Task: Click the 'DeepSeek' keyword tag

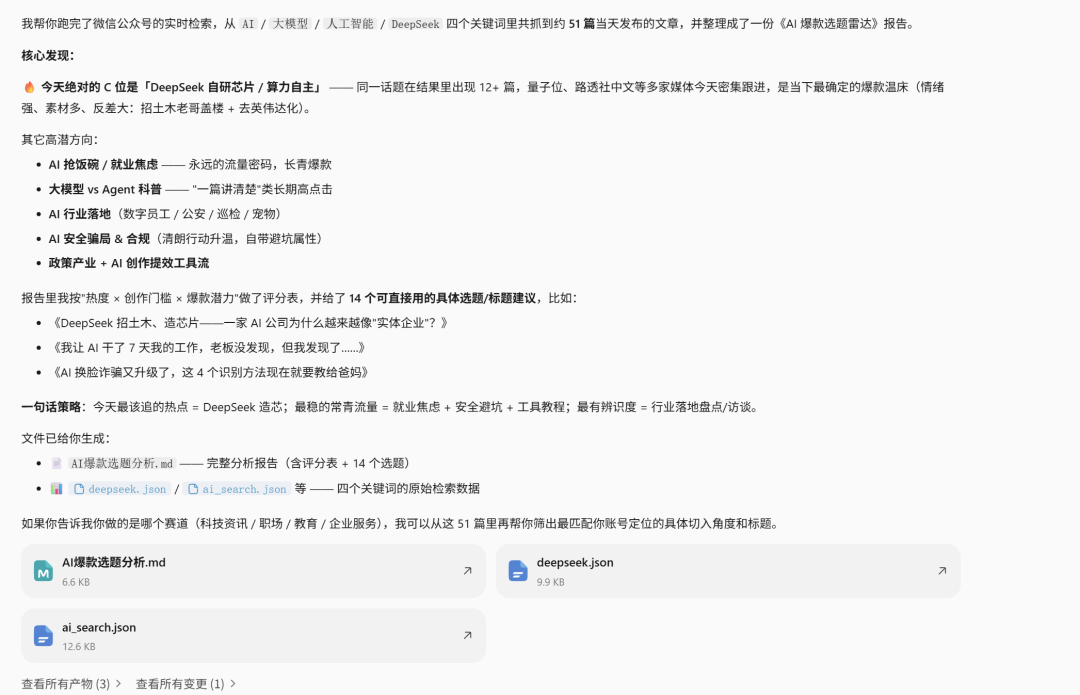Action: point(415,24)
